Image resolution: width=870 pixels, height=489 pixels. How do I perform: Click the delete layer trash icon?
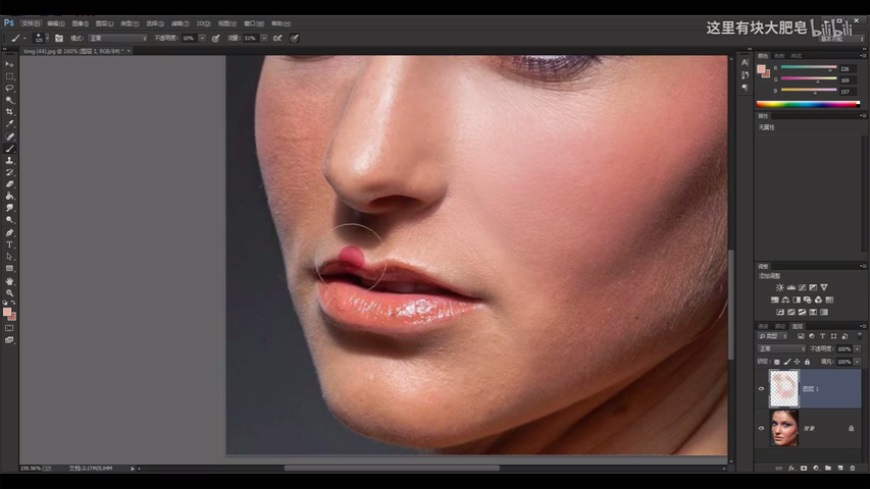pyautogui.click(x=852, y=467)
